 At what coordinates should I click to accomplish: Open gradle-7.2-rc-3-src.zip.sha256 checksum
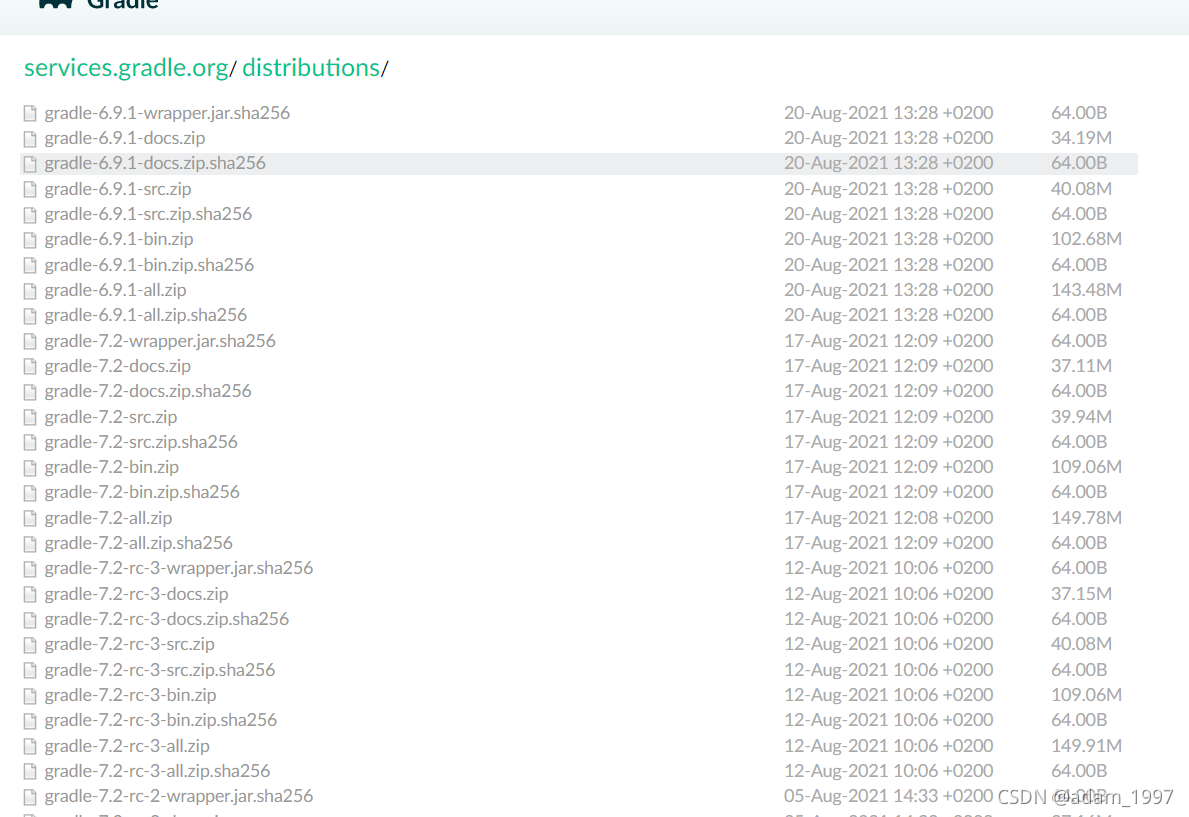click(x=160, y=670)
